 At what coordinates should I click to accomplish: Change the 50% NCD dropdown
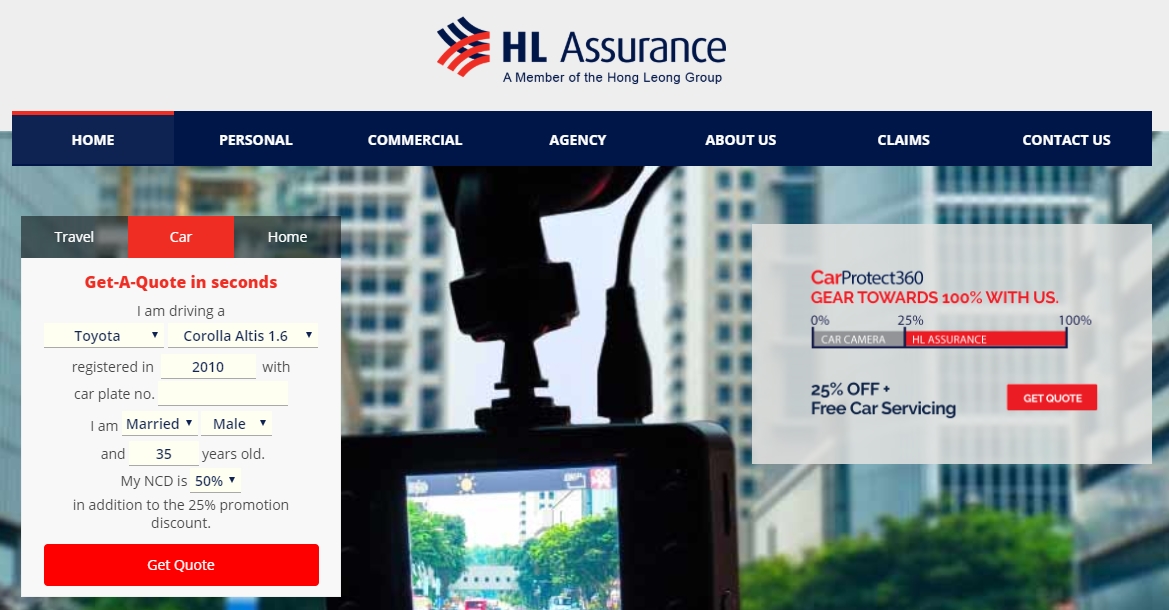tap(216, 481)
